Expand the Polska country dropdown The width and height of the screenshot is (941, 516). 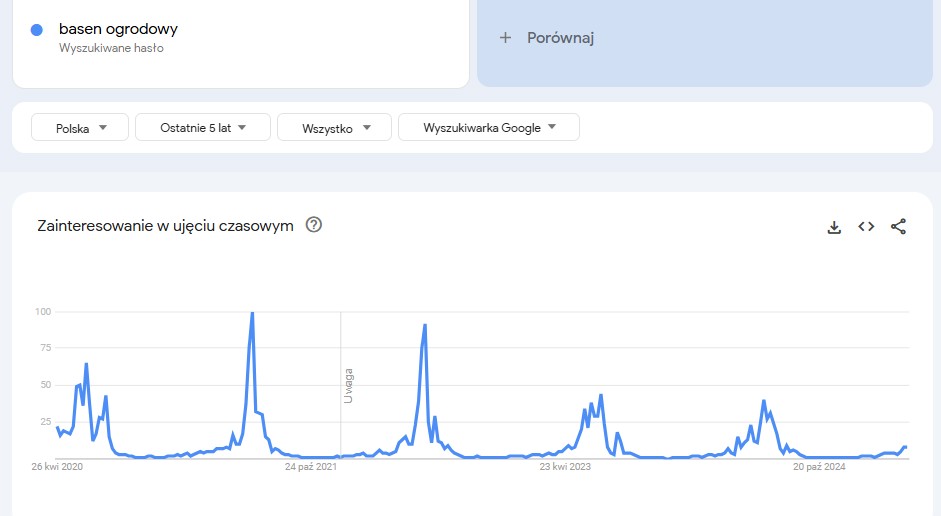(x=80, y=127)
